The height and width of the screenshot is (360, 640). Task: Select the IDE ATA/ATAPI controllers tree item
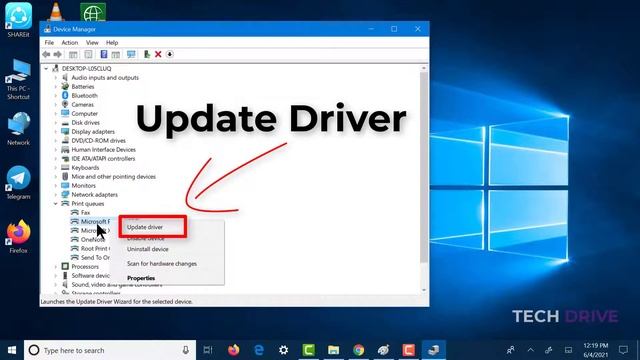point(103,158)
